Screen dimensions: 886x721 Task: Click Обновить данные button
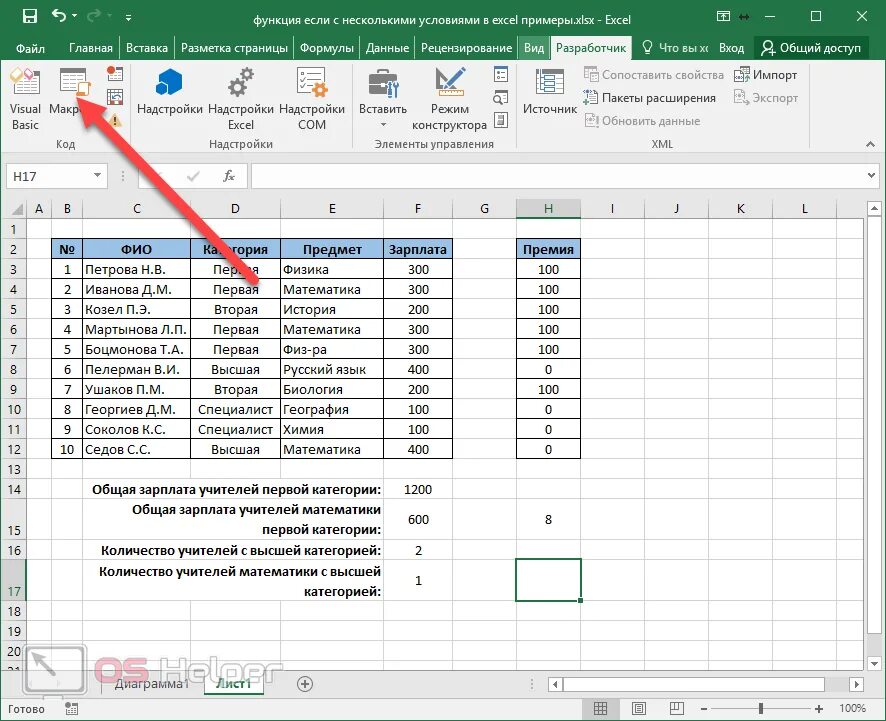tap(642, 120)
